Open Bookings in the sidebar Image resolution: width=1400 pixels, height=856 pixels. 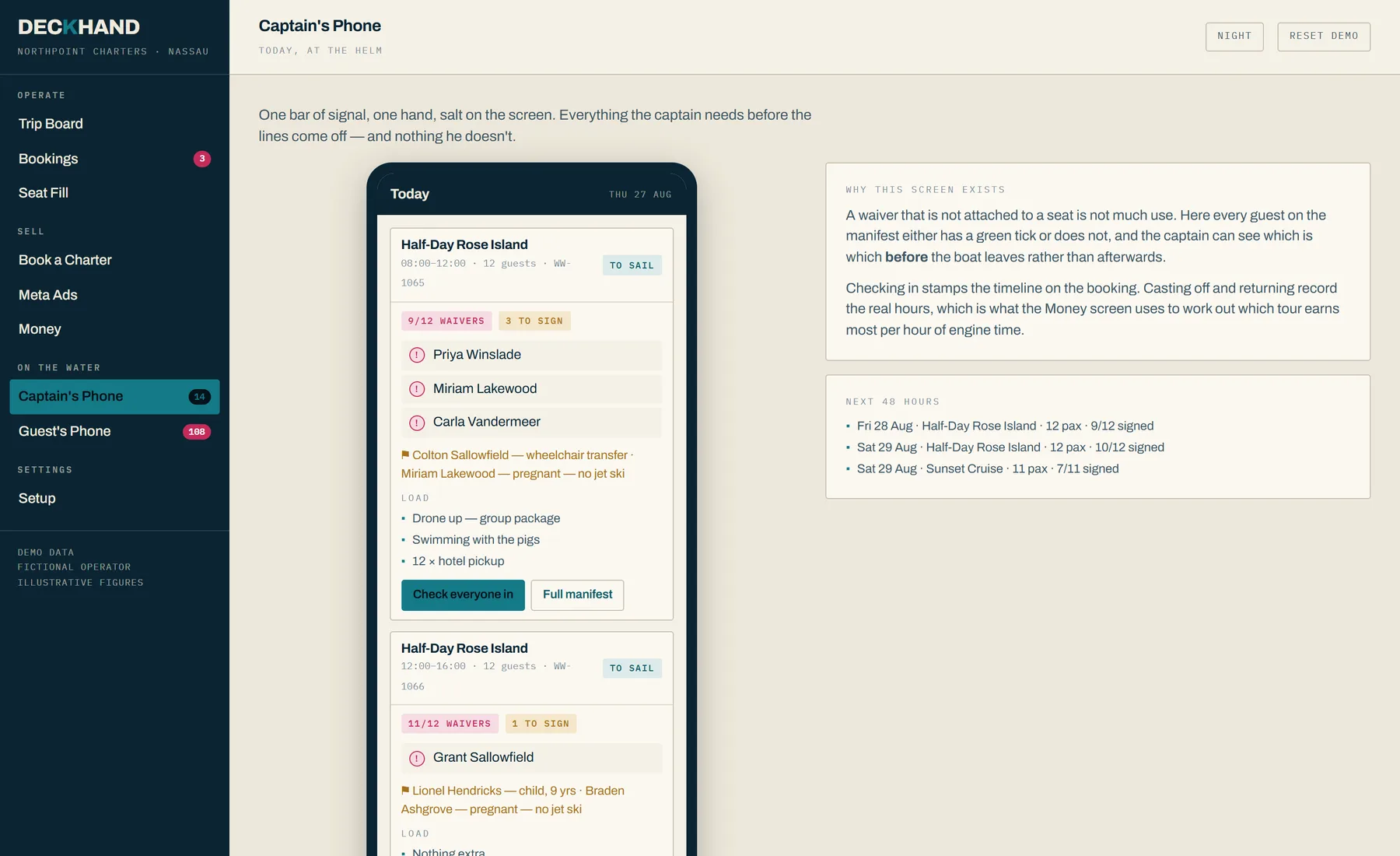coord(114,159)
